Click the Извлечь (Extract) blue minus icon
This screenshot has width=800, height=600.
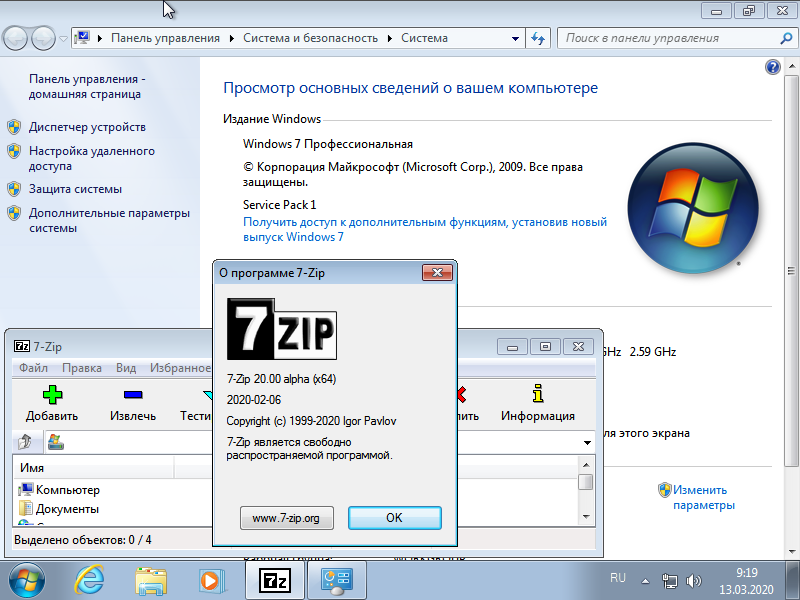click(133, 394)
